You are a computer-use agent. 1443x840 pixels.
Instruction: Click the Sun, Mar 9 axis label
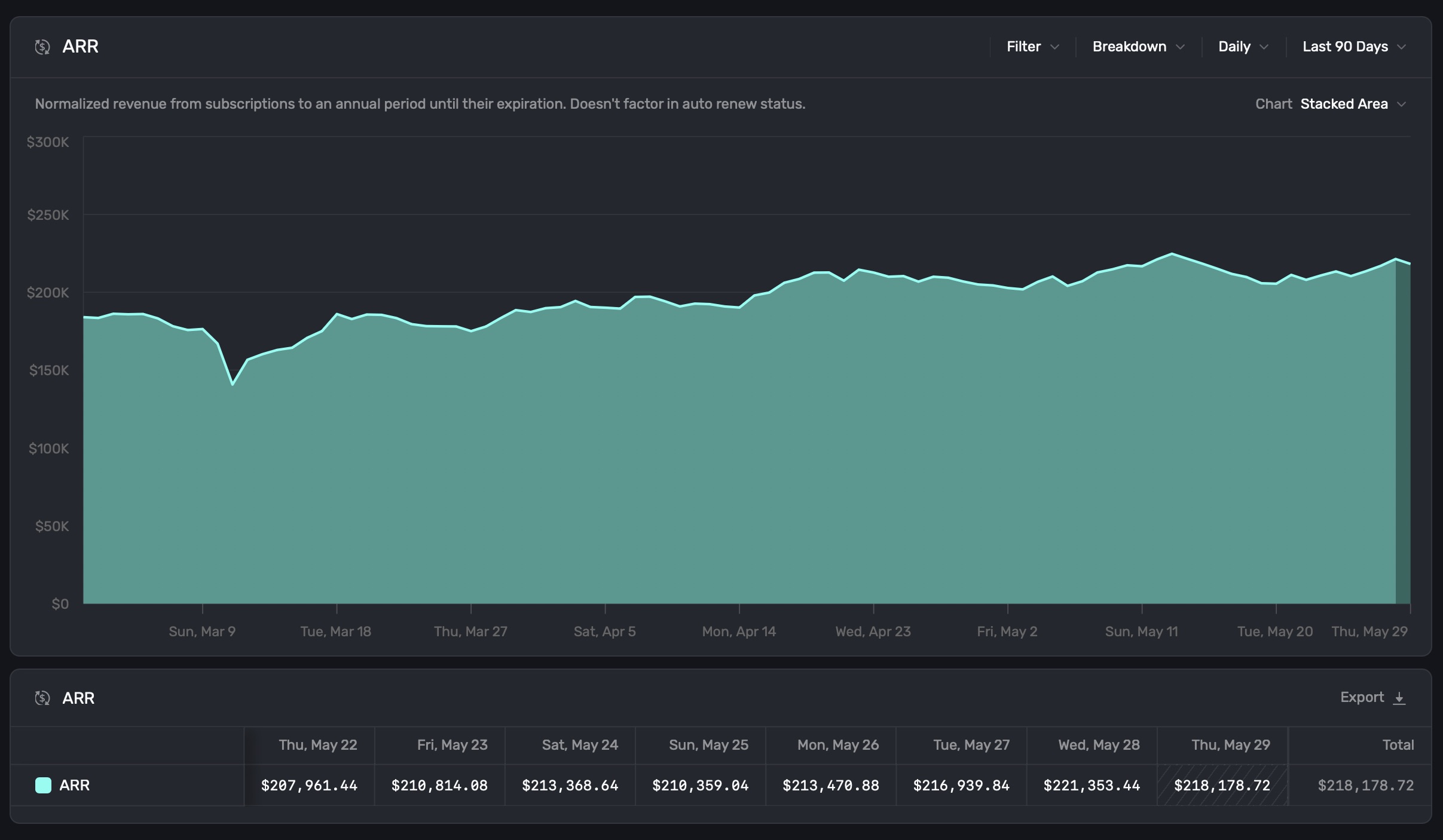[x=202, y=631]
